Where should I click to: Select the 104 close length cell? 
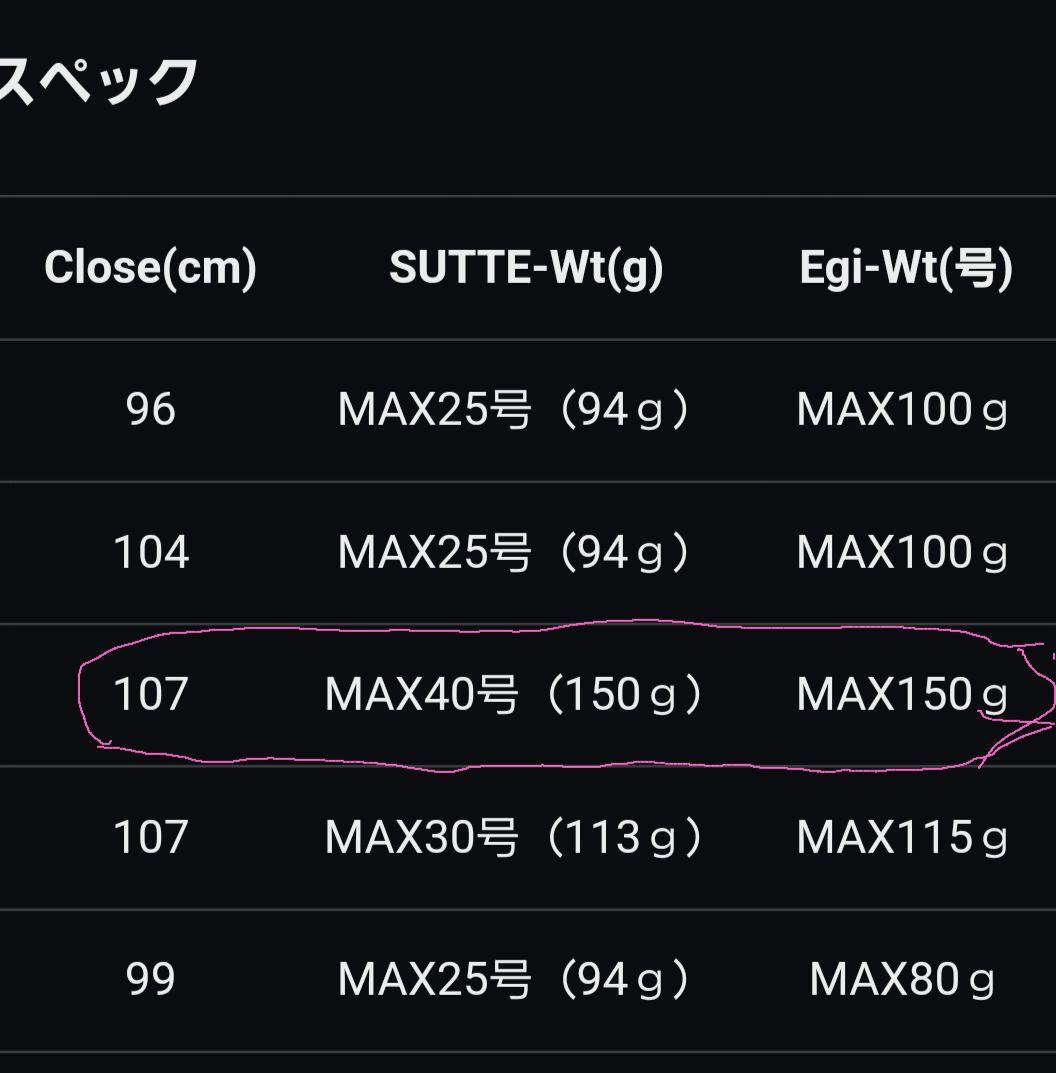(150, 552)
